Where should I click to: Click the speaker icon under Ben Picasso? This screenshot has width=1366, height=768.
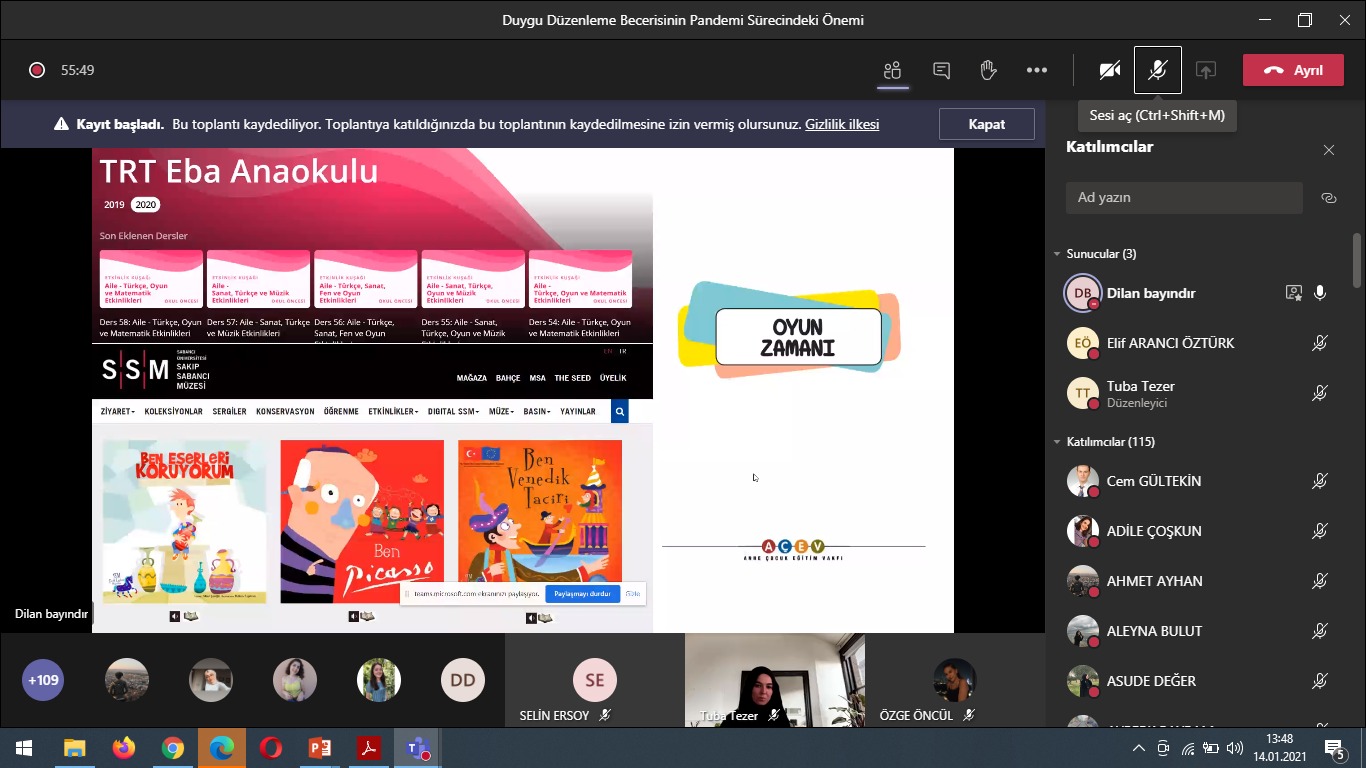point(353,617)
